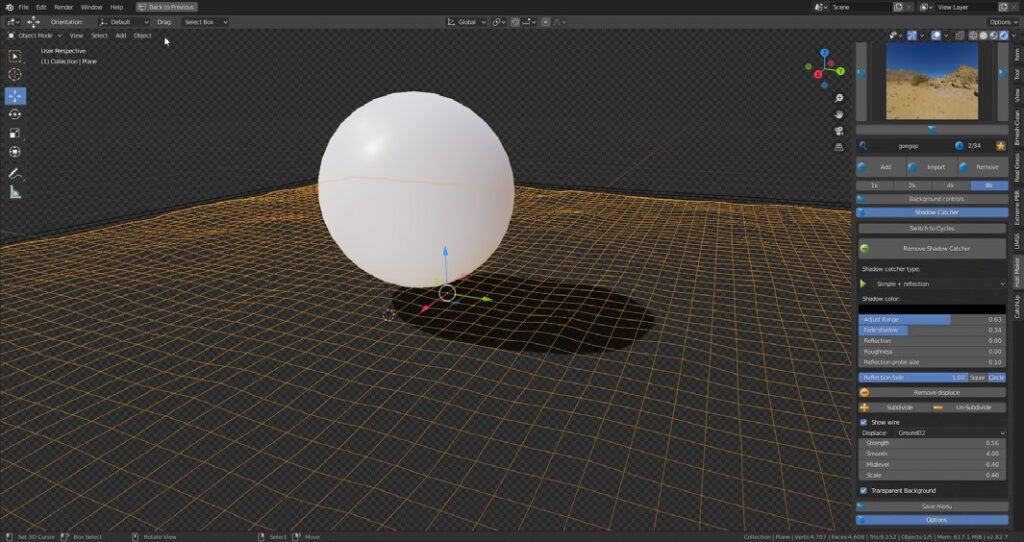Open the Drag Select Box dropdown
The height and width of the screenshot is (542, 1024).
[x=205, y=22]
